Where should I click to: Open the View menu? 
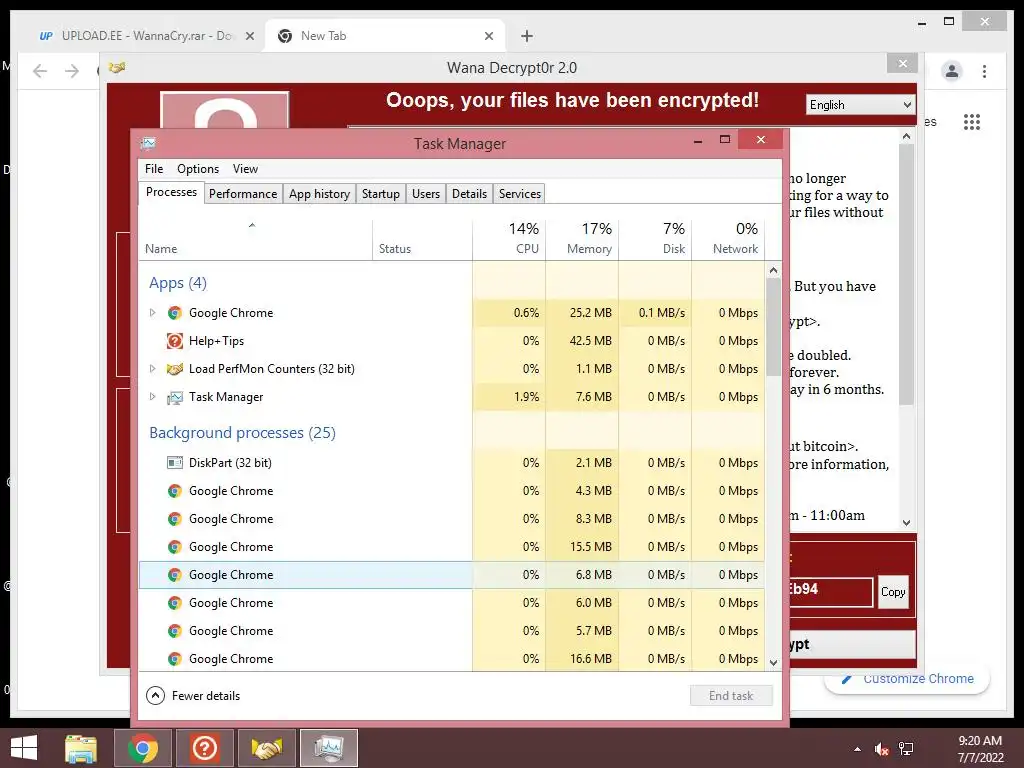click(x=246, y=168)
